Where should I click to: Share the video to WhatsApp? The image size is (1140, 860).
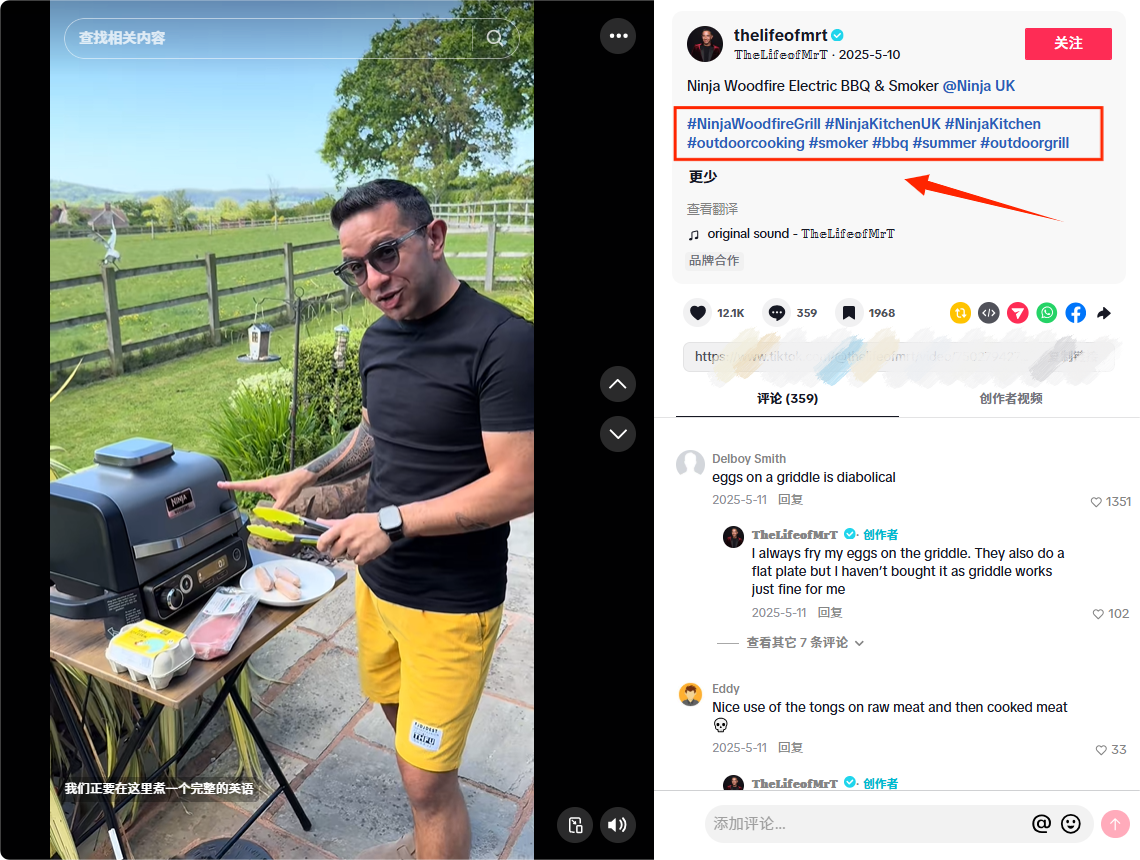1046,313
